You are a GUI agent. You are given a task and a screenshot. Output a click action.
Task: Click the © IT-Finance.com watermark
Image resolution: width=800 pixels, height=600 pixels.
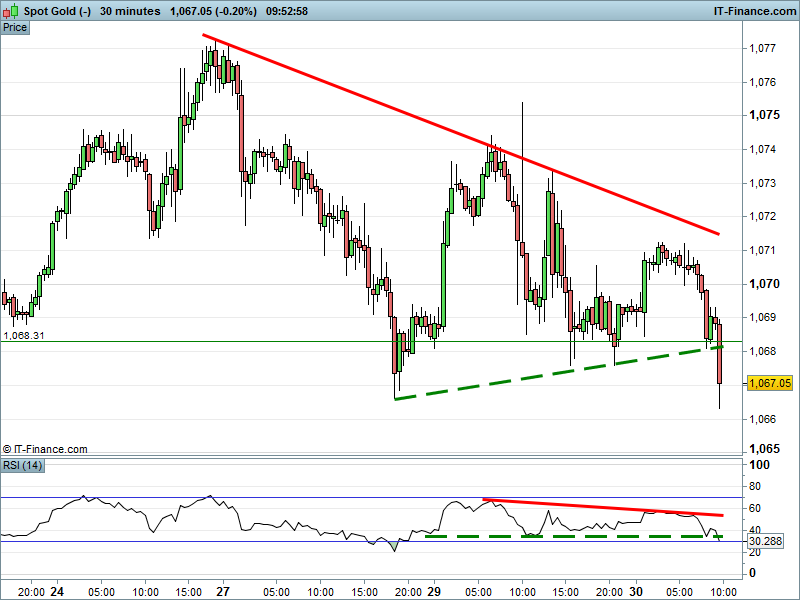tap(45, 450)
